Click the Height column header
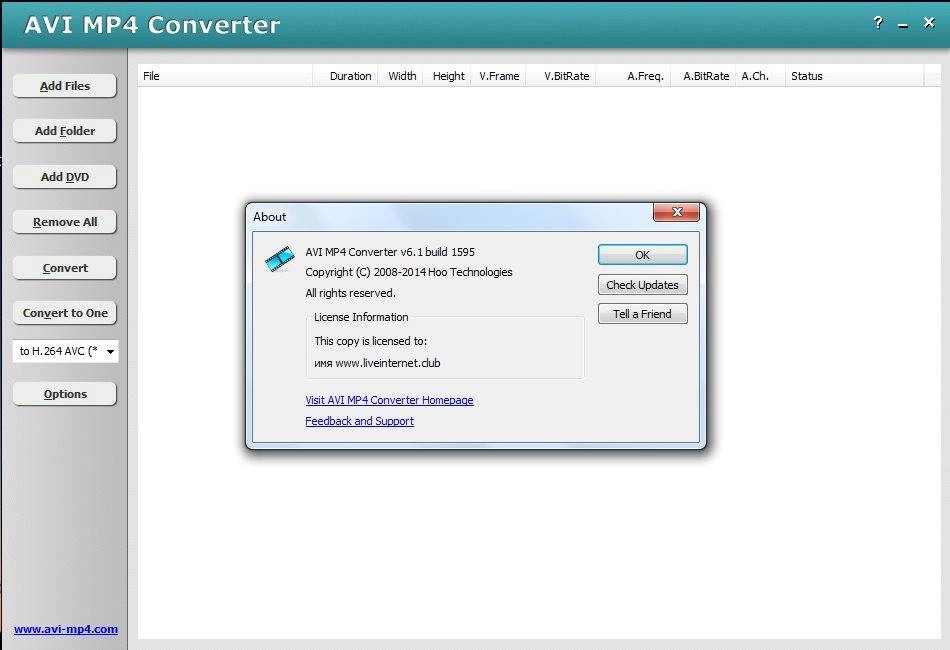 [x=447, y=76]
